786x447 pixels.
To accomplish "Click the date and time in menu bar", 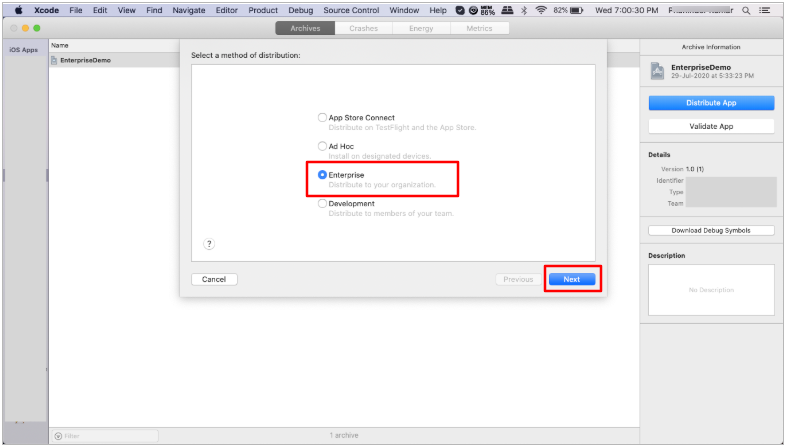I will (627, 10).
